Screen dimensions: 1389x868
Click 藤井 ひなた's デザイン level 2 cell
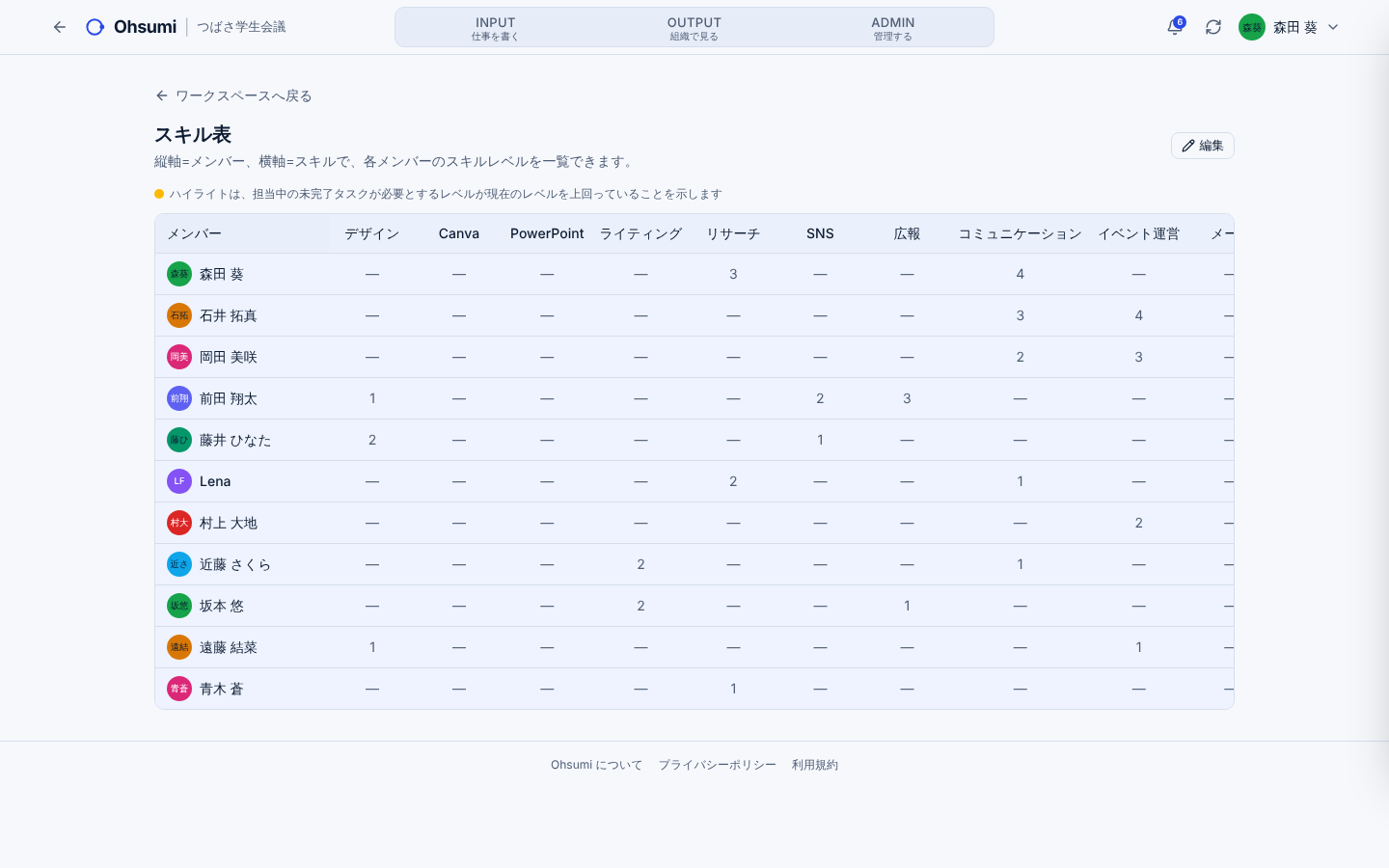[372, 440]
